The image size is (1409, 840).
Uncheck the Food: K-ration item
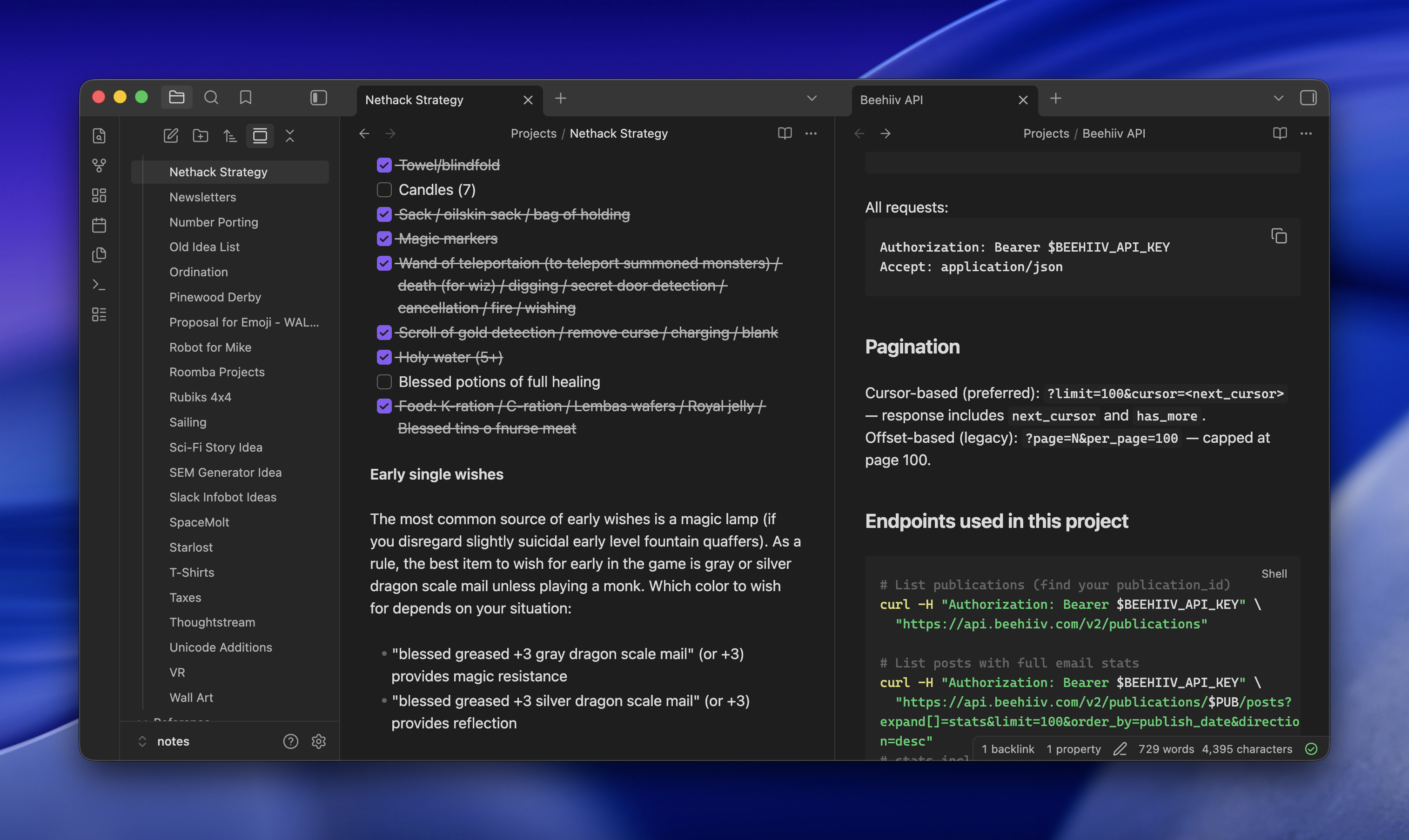point(384,407)
